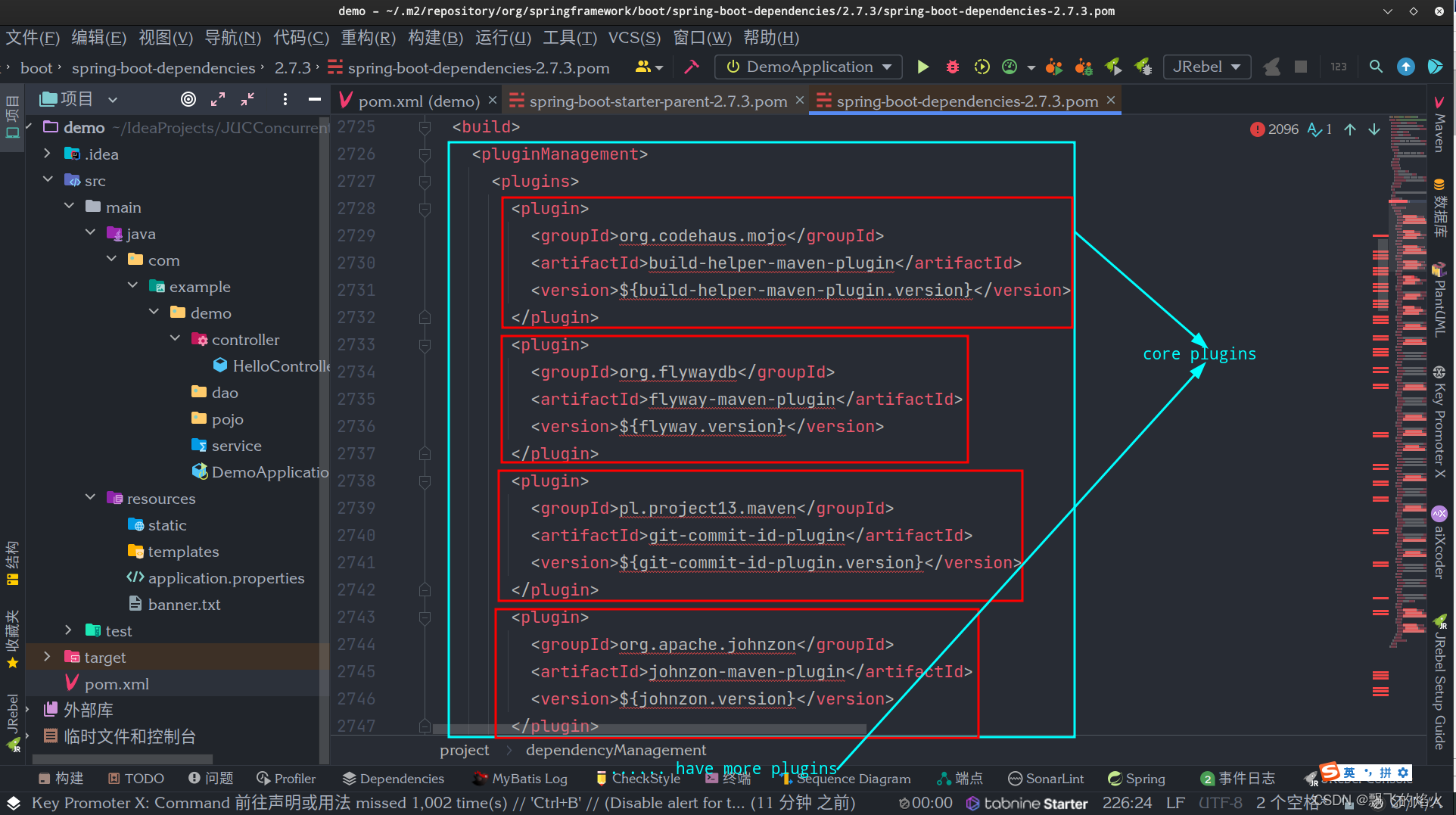Image resolution: width=1456 pixels, height=815 pixels.
Task: Run with coverage icon in toolbar
Action: point(982,67)
